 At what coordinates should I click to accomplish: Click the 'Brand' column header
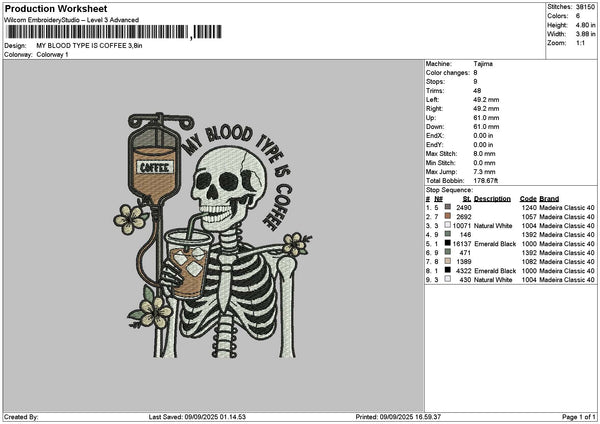click(x=549, y=199)
